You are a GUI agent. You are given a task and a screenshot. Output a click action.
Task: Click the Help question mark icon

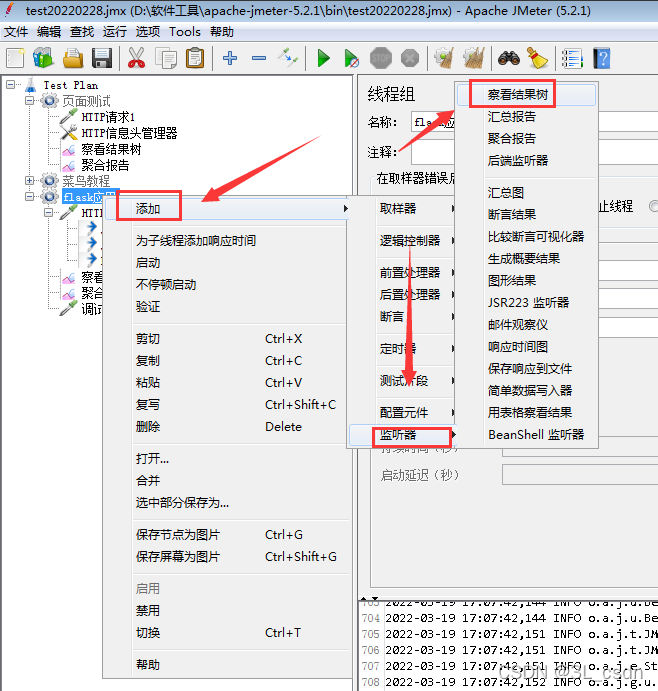point(602,58)
